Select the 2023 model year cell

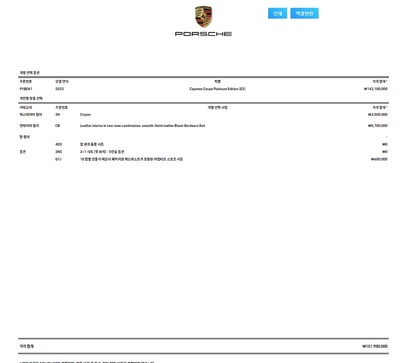coord(59,89)
